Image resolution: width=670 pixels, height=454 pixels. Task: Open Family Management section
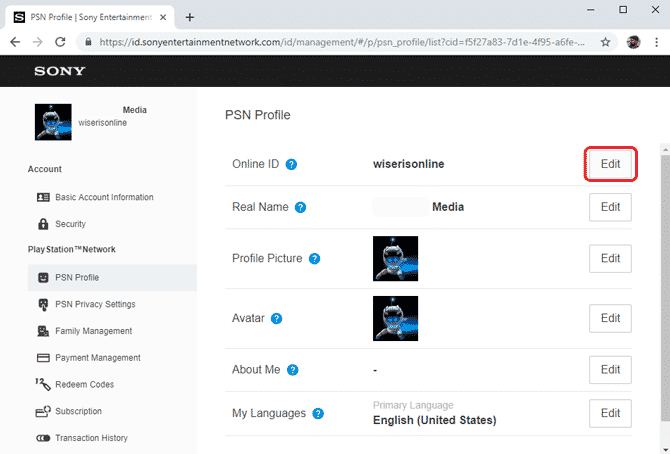[x=94, y=331]
